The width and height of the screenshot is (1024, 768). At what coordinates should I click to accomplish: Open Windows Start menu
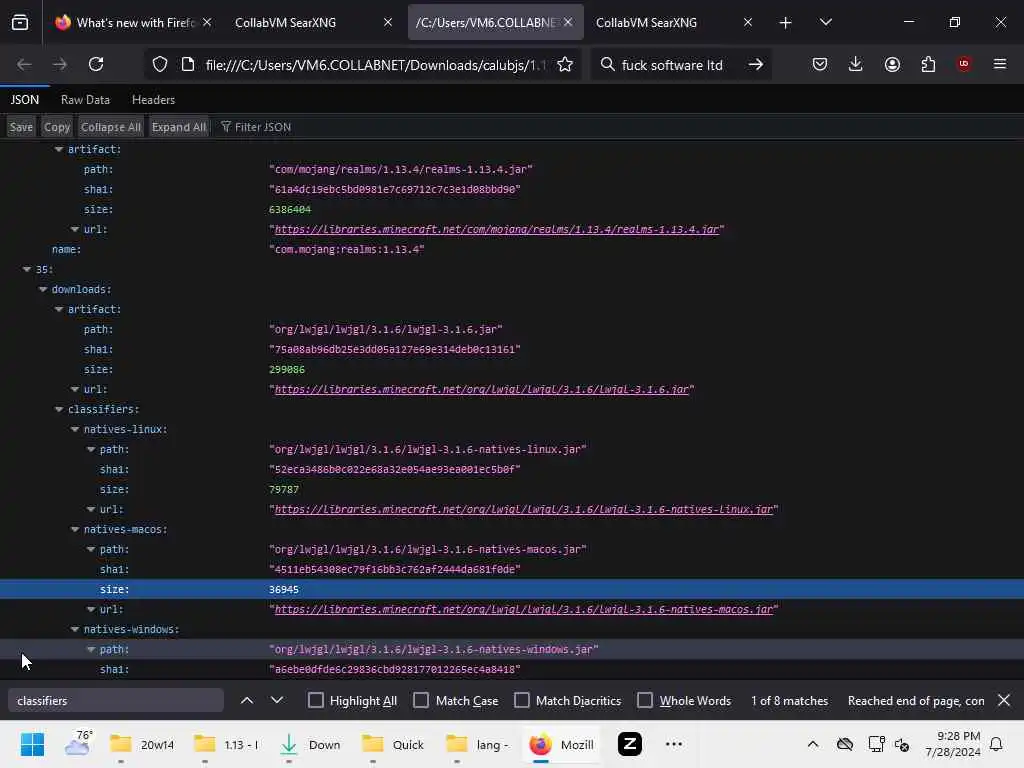coord(32,744)
